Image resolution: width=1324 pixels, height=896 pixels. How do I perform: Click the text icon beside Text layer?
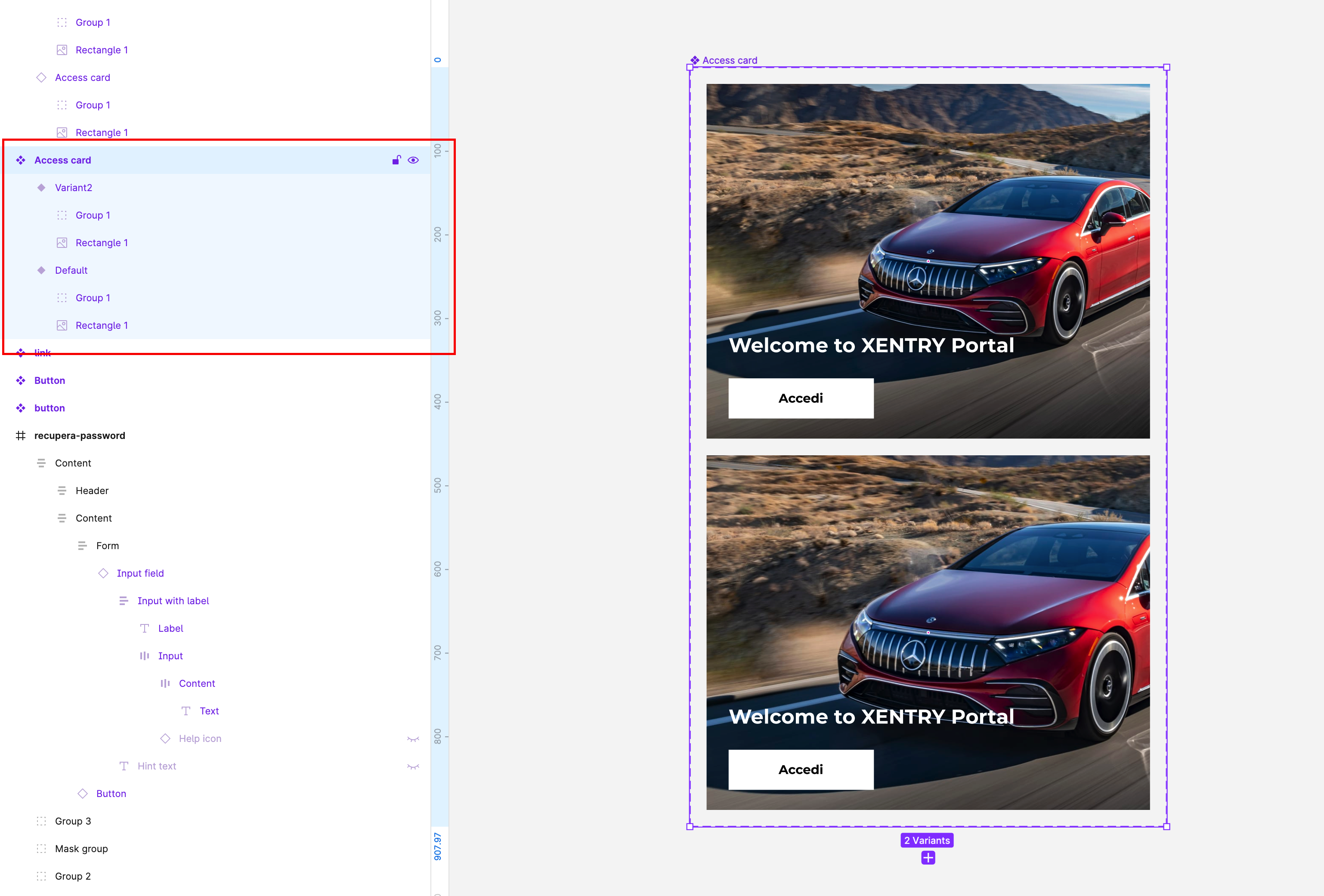186,711
